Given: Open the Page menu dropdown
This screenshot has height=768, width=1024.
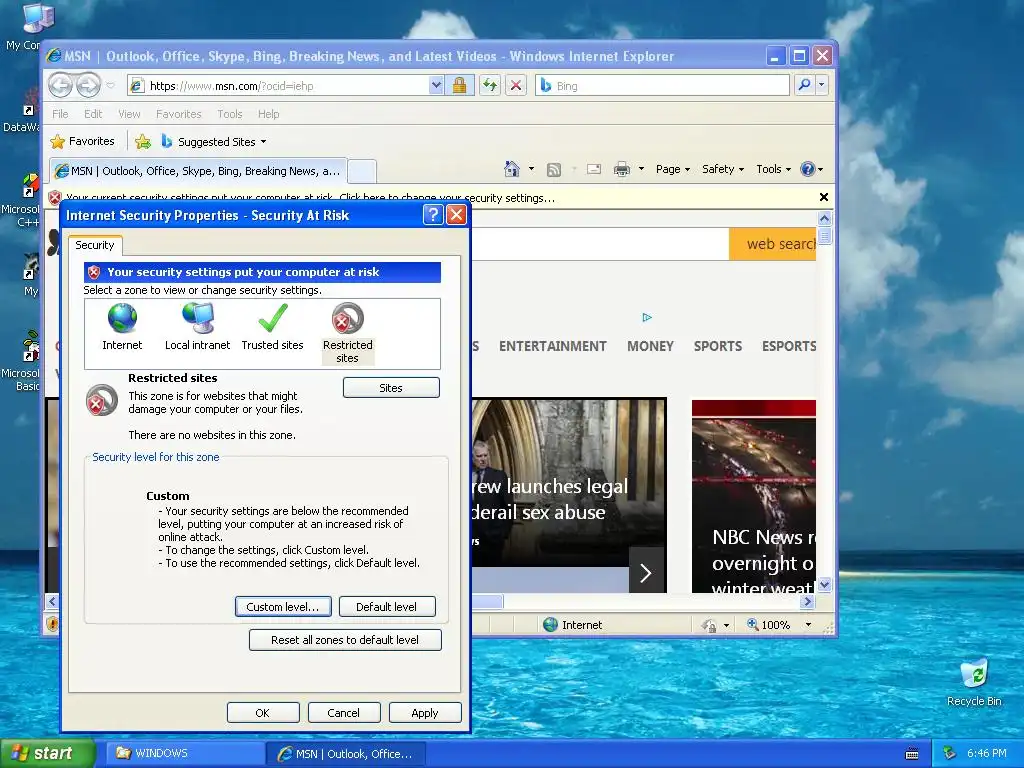Looking at the screenshot, I should pos(673,169).
